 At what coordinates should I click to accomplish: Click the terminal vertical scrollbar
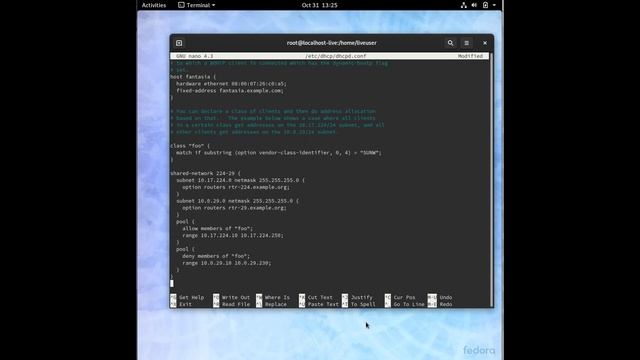tap(491, 180)
